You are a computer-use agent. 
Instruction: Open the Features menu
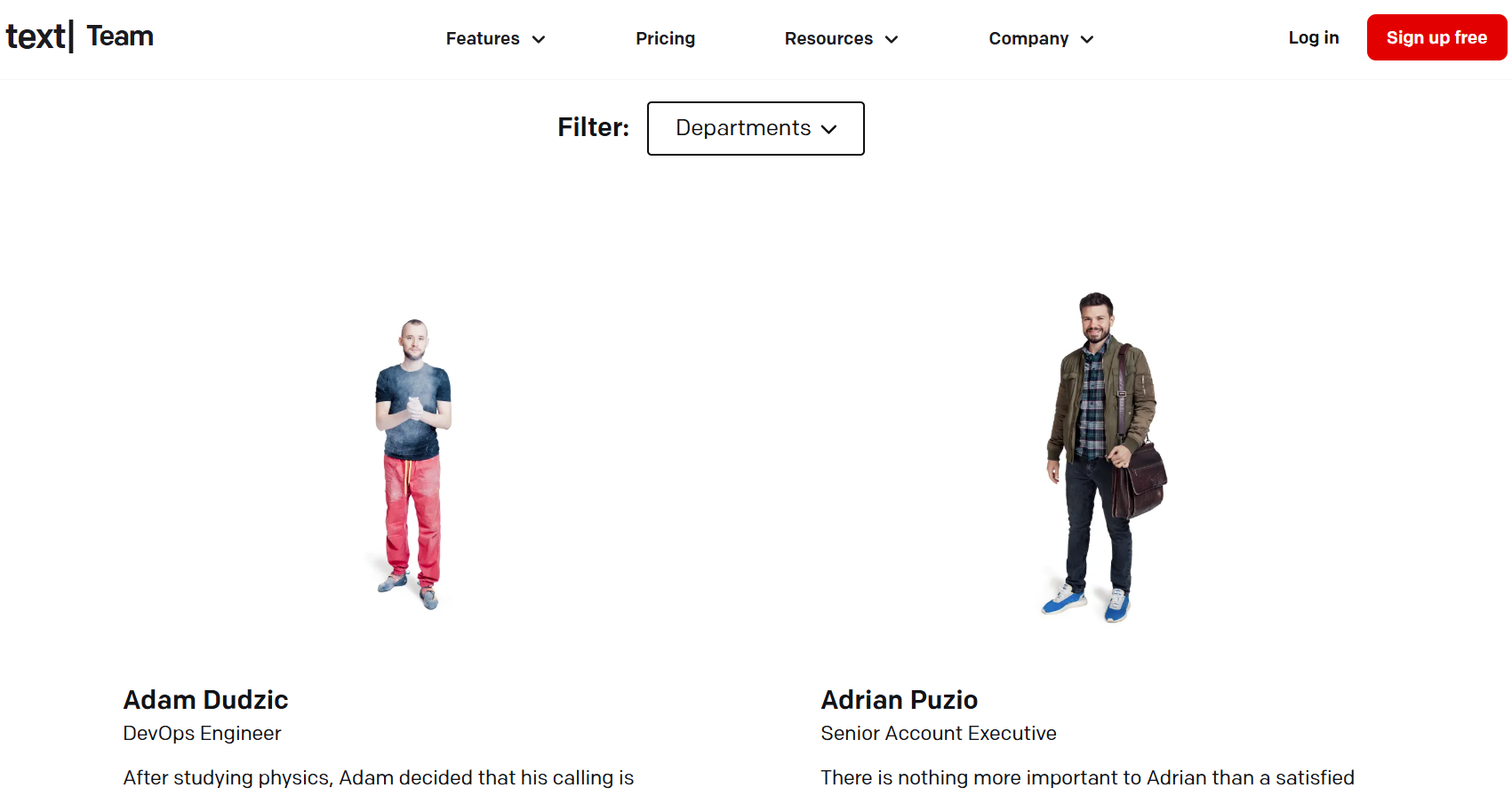click(x=483, y=38)
